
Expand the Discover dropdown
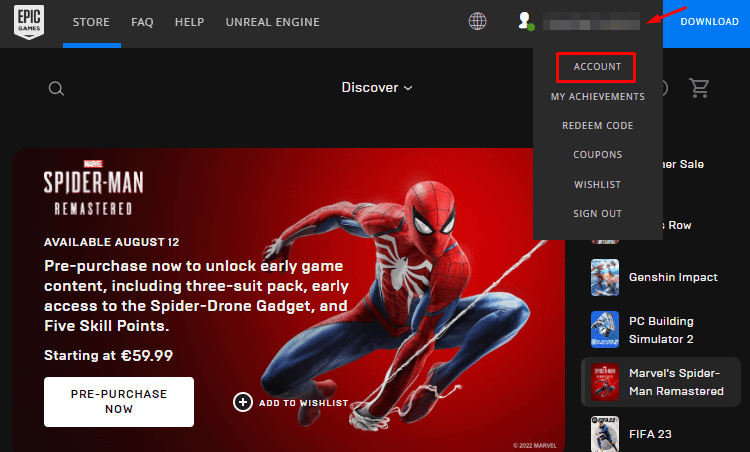[377, 88]
